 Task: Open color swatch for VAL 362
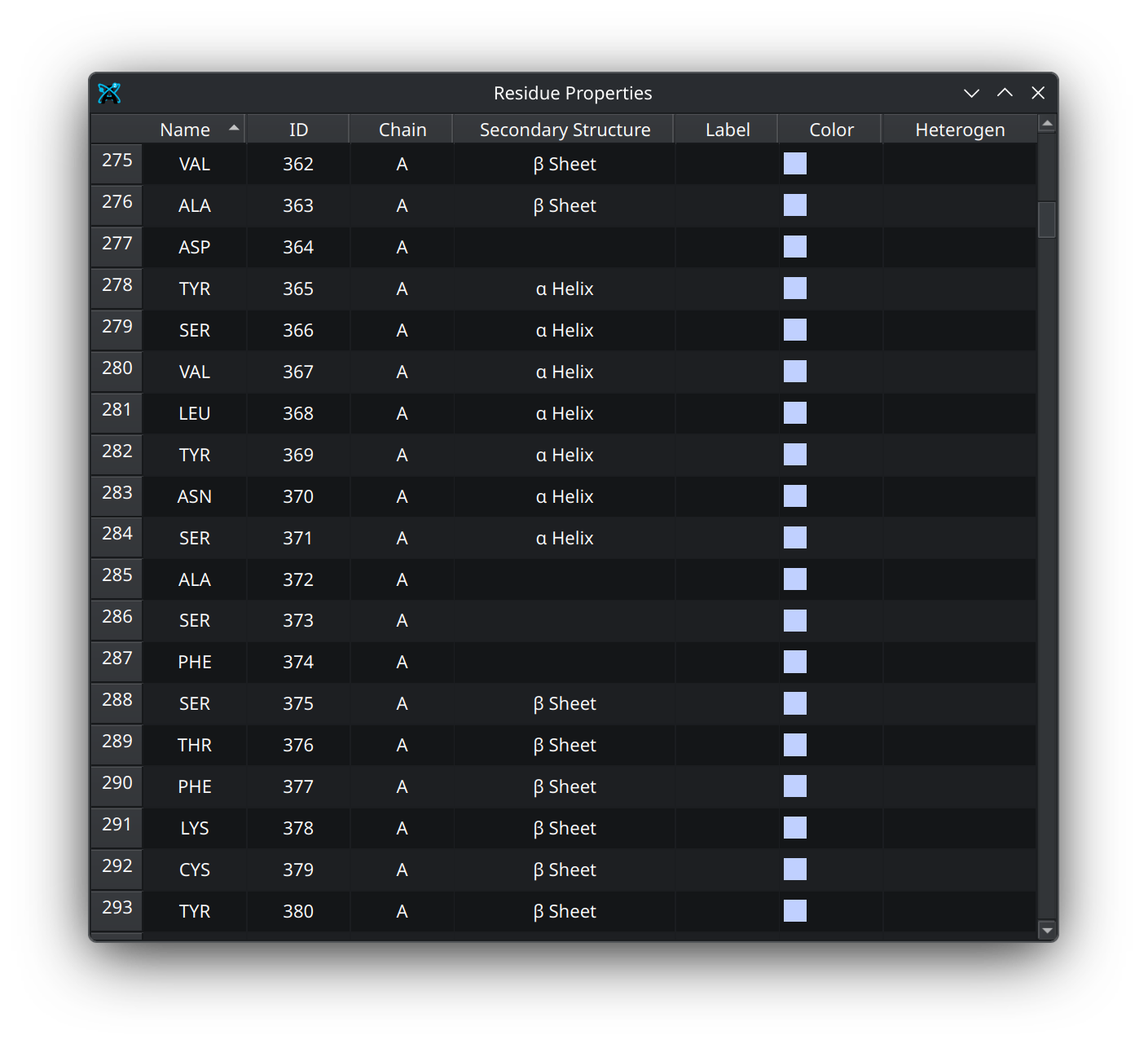pyautogui.click(x=794, y=164)
